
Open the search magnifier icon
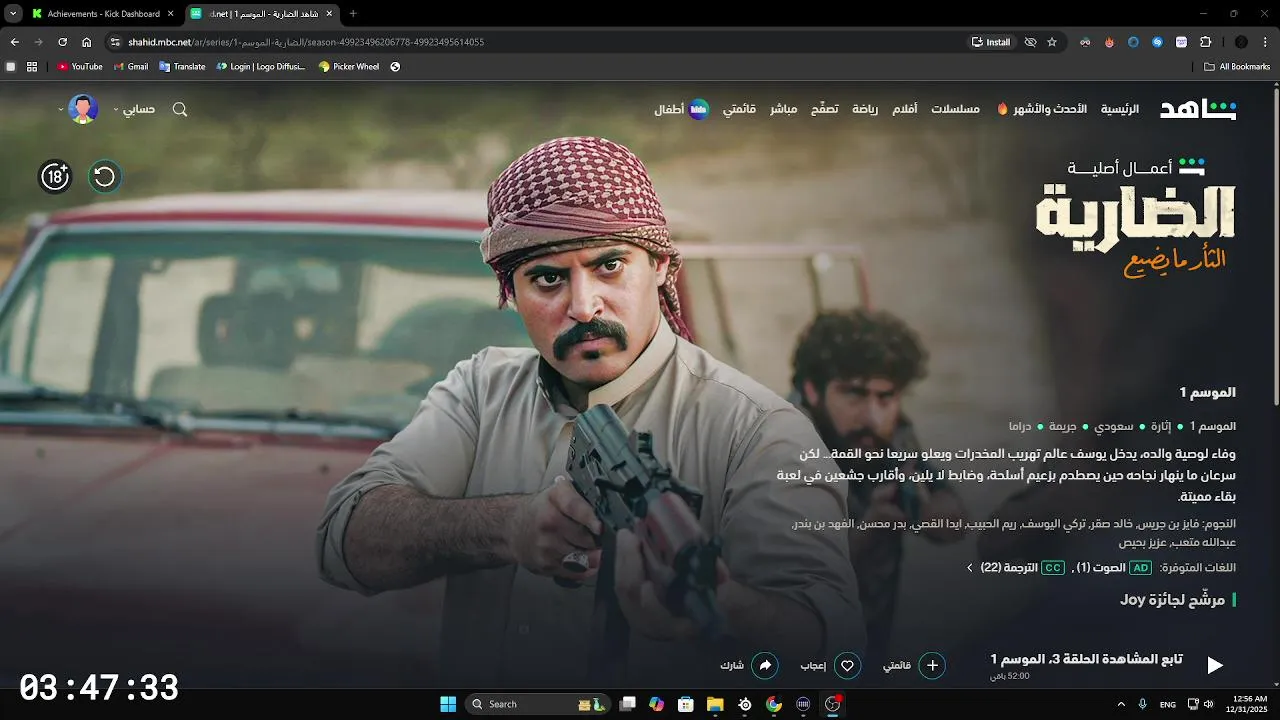180,109
